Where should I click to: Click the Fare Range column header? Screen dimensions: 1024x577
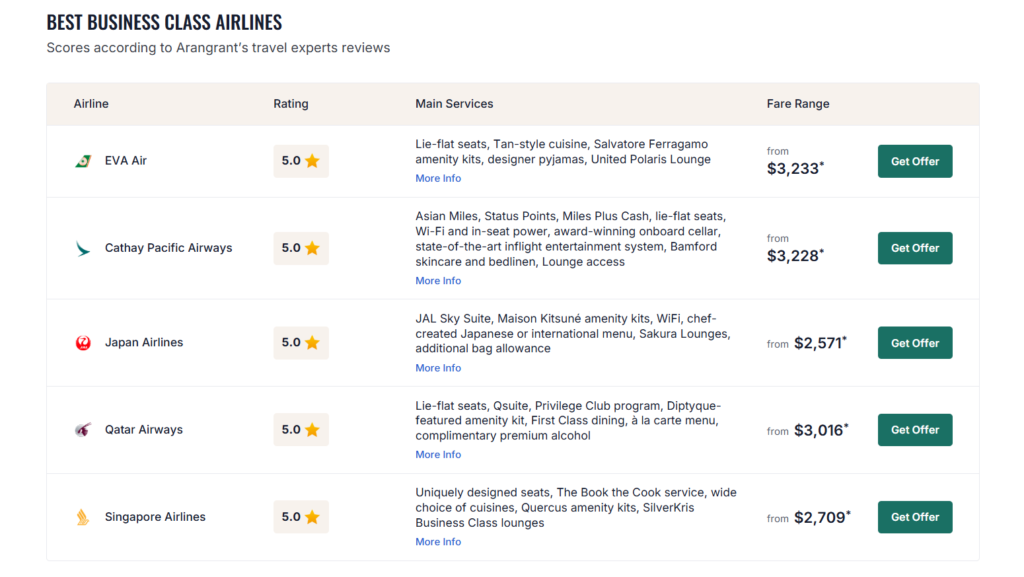798,104
